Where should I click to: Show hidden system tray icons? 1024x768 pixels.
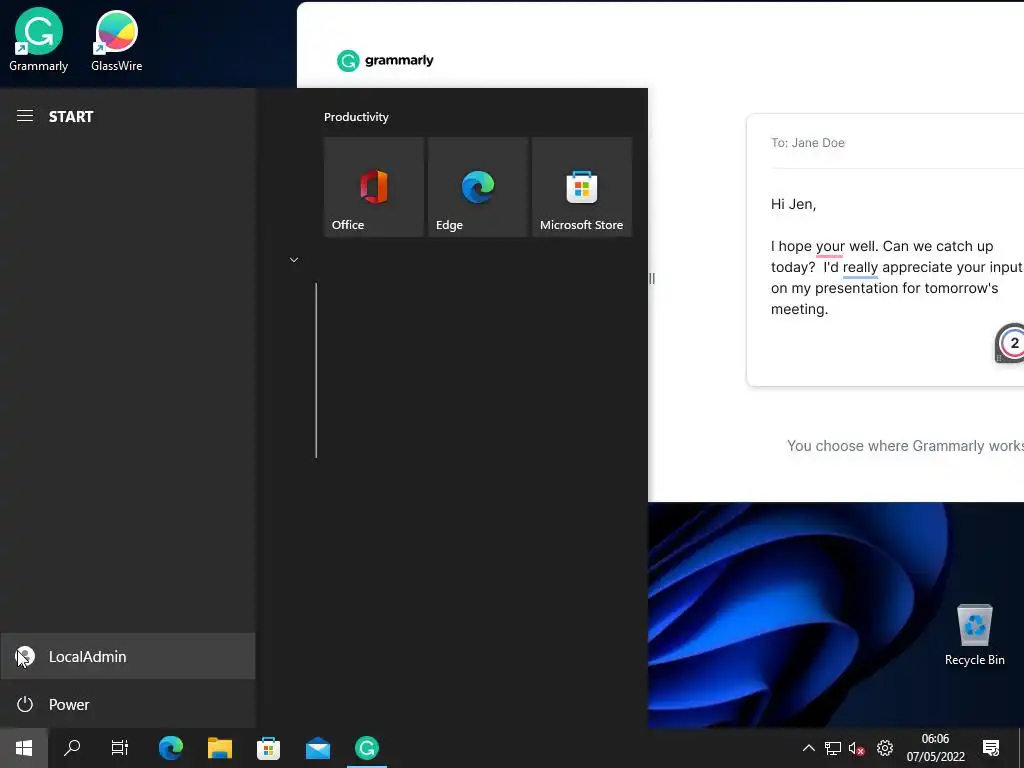(x=808, y=748)
